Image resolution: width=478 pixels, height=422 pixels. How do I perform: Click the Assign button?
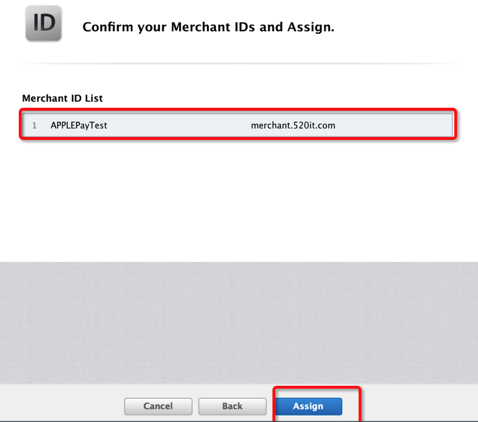[308, 406]
